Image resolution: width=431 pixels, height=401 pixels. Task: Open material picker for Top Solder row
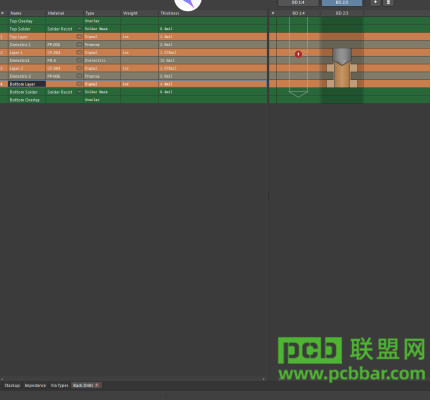tap(79, 29)
